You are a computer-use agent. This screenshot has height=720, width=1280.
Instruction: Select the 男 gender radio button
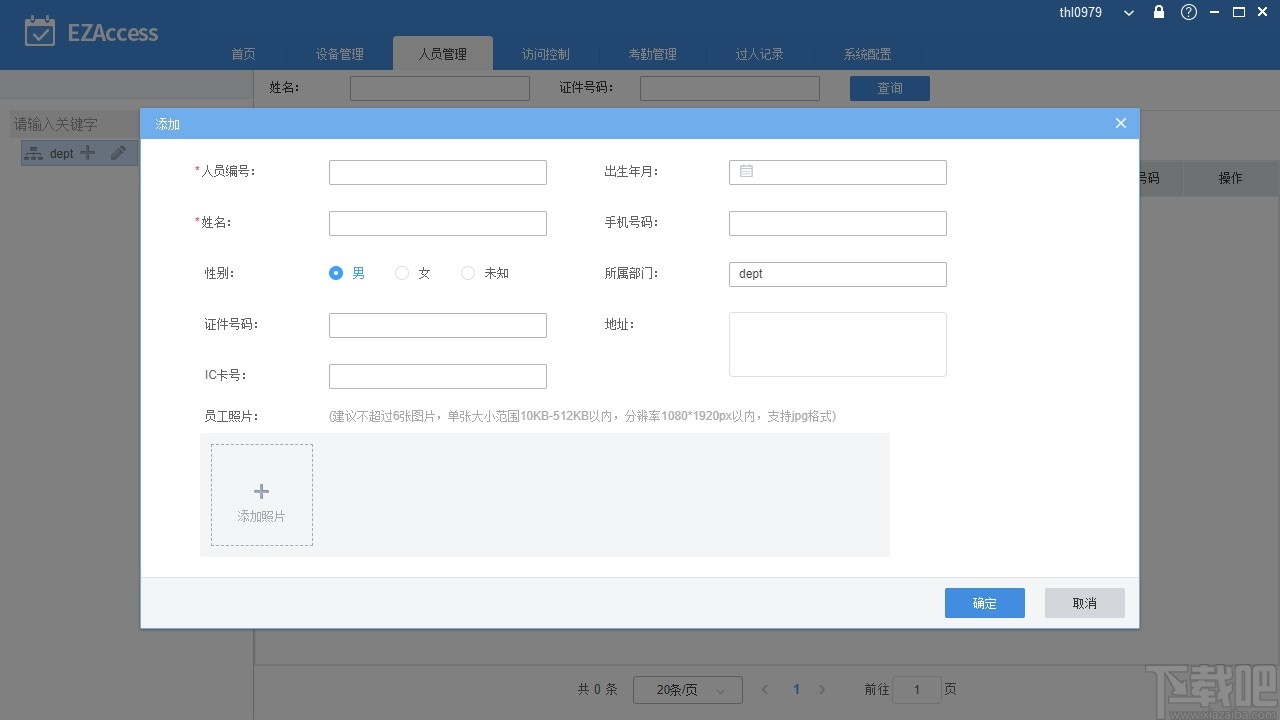(336, 272)
